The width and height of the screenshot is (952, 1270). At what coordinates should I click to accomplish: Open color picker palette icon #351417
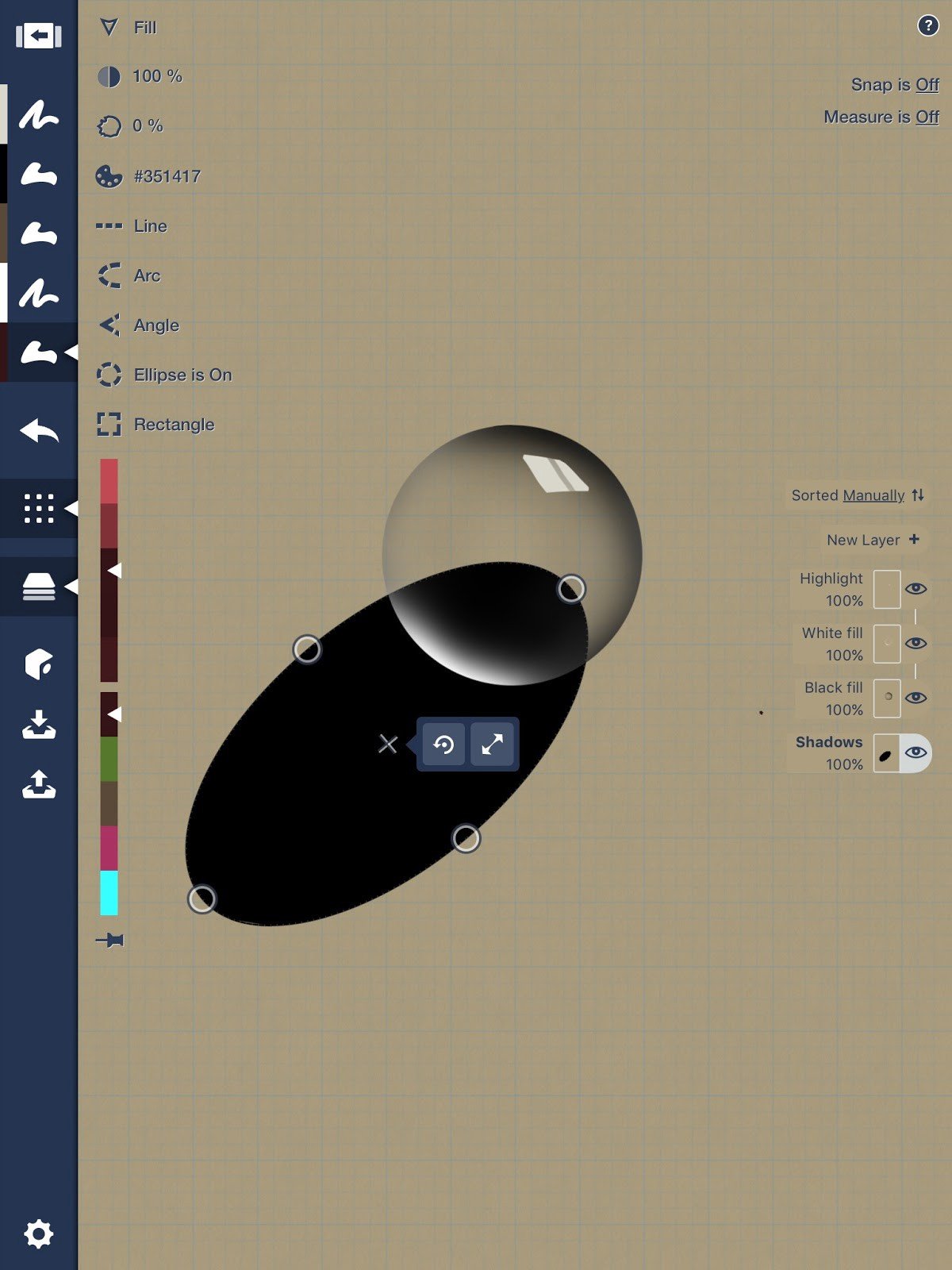[x=109, y=175]
